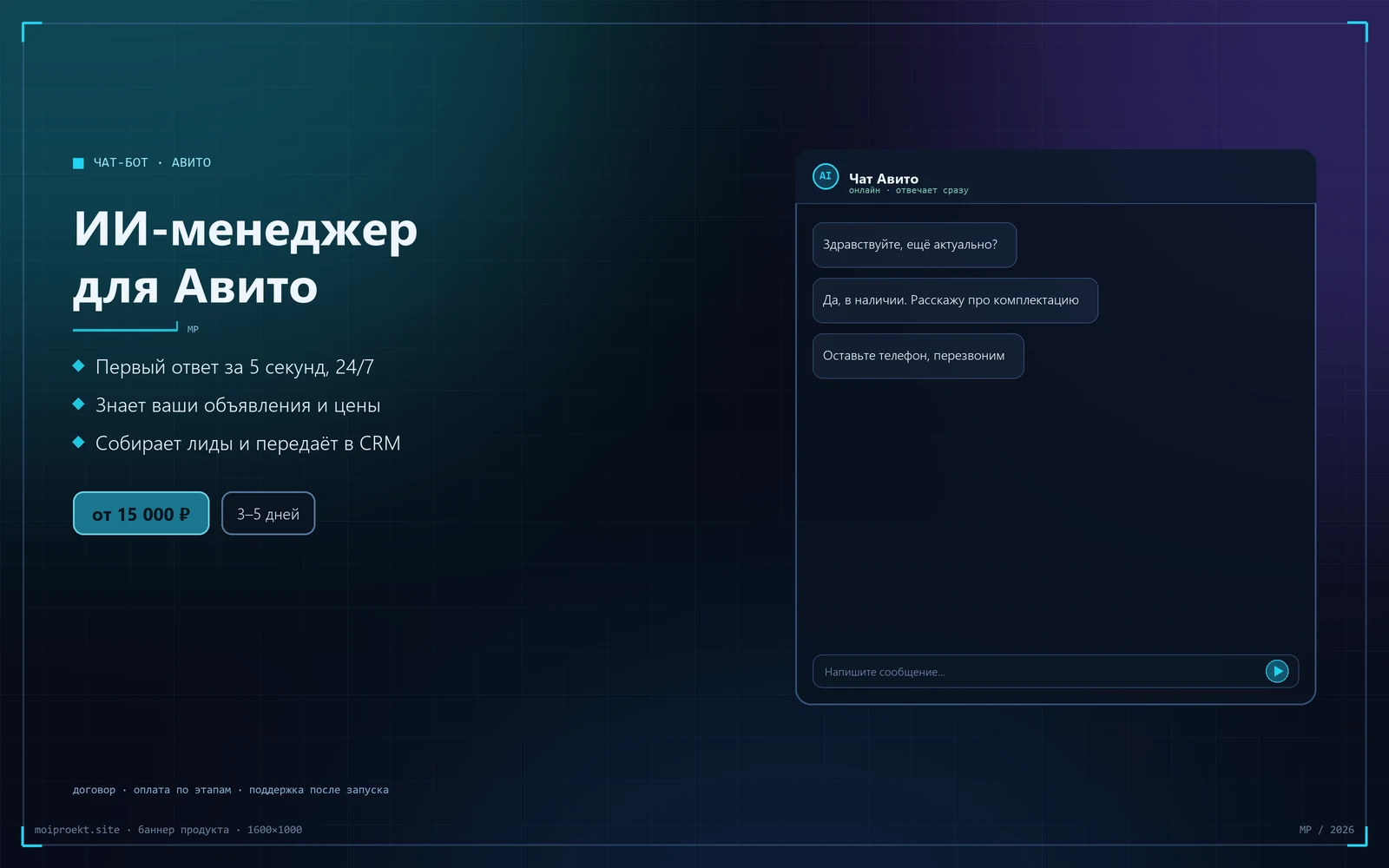1389x868 pixels.
Task: Click the Оставьте телефон, перезвоним bubble
Action: (x=918, y=356)
